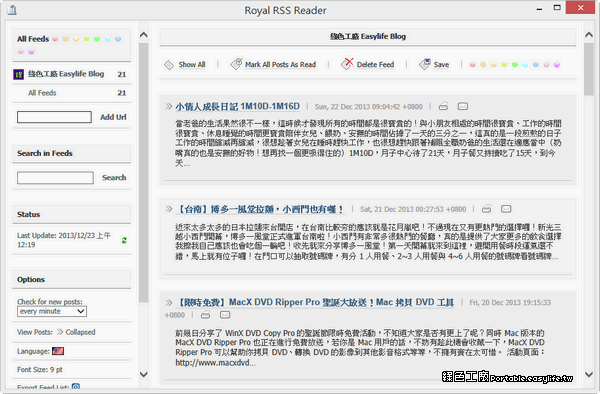Screen dimensions: 600x394
Task: Click print icon for 博多一風堂拉麵 post
Action: [x=486, y=209]
